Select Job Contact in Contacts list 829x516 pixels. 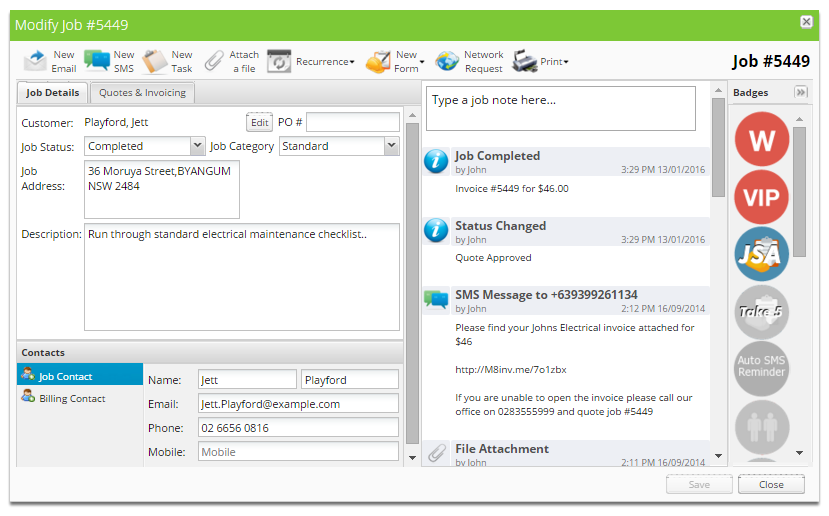pos(80,374)
